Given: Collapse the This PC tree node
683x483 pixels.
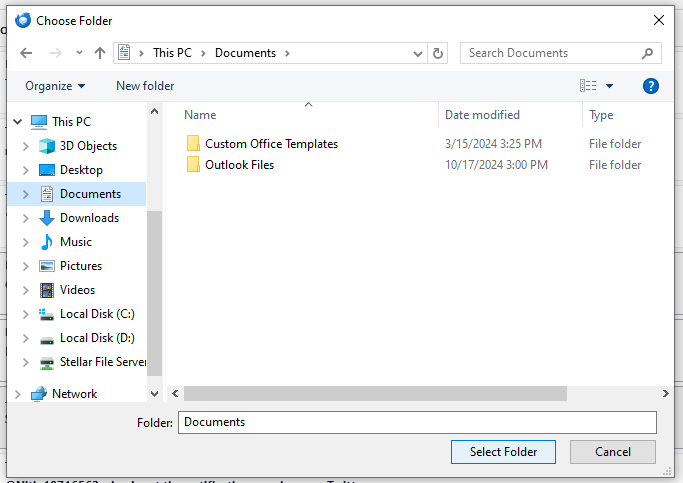Looking at the screenshot, I should [x=17, y=122].
